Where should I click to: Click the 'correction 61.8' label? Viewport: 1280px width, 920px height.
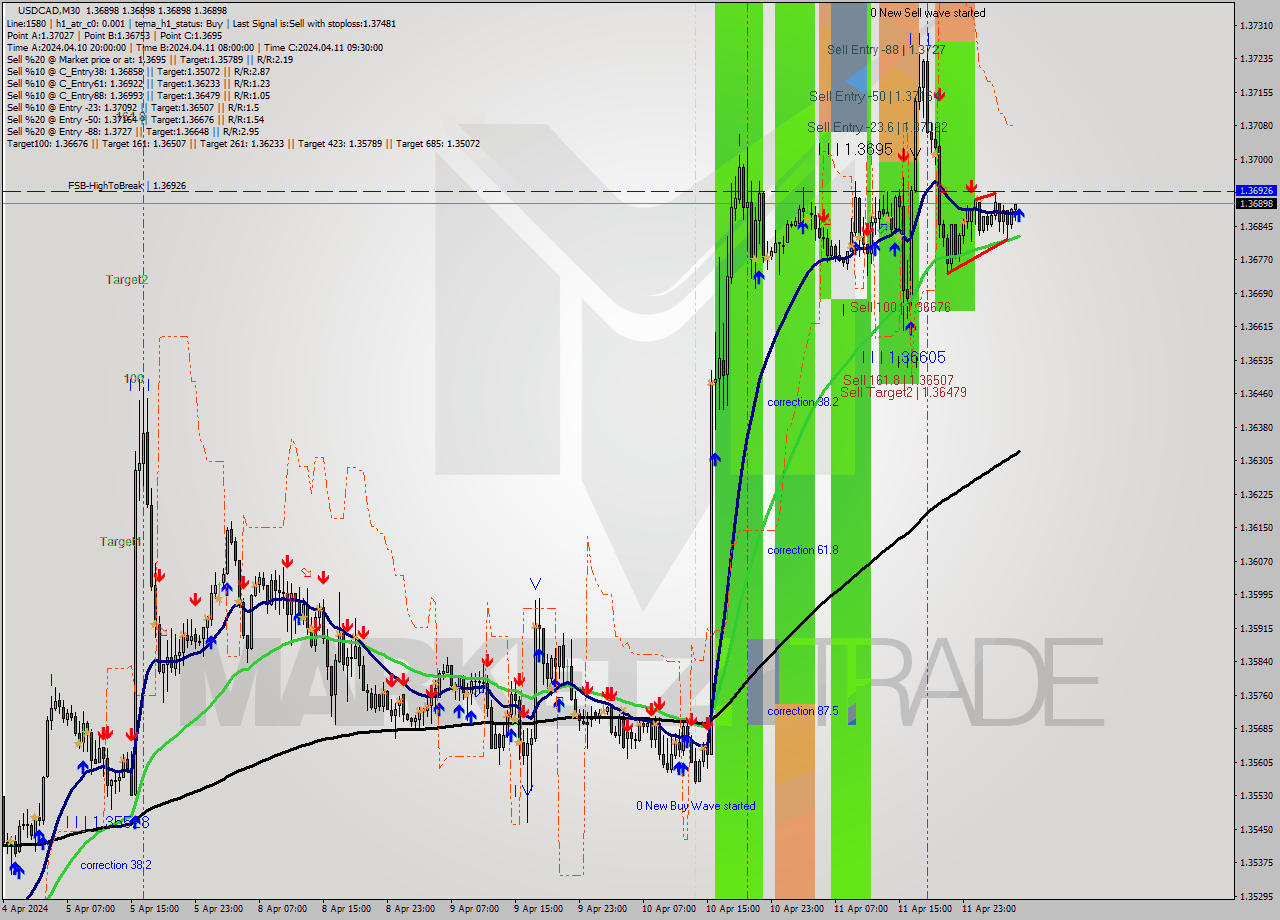(802, 550)
